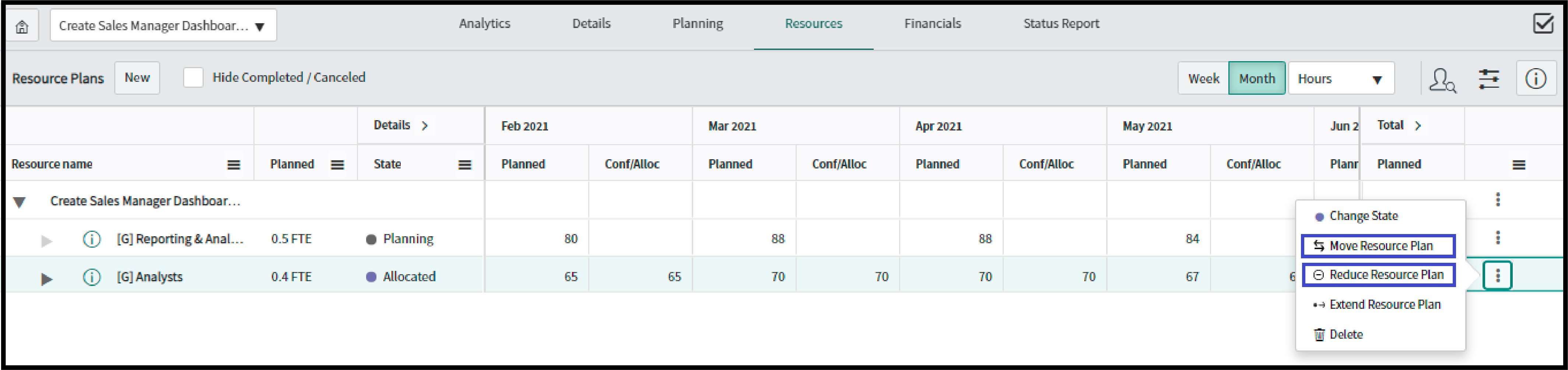Select the Month view toggle
This screenshot has width=1568, height=370.
click(x=1257, y=78)
